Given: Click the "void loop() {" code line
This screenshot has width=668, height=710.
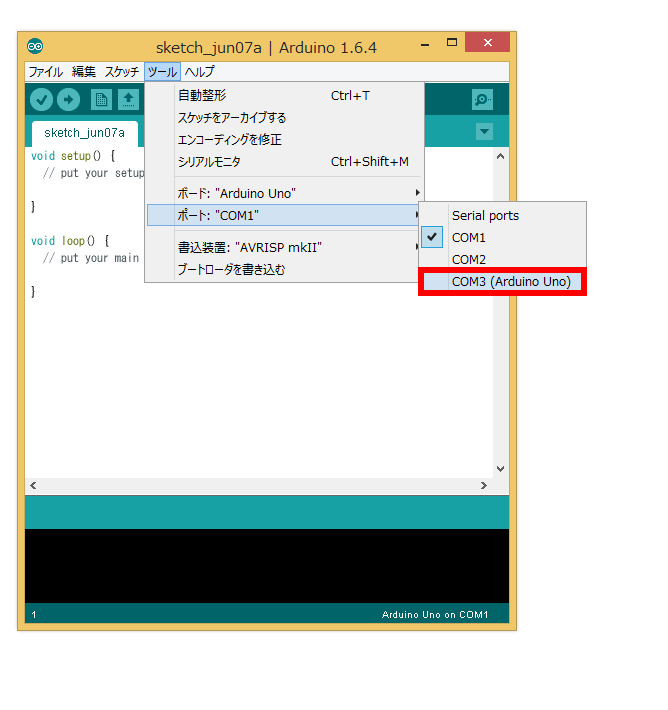Looking at the screenshot, I should [70, 241].
